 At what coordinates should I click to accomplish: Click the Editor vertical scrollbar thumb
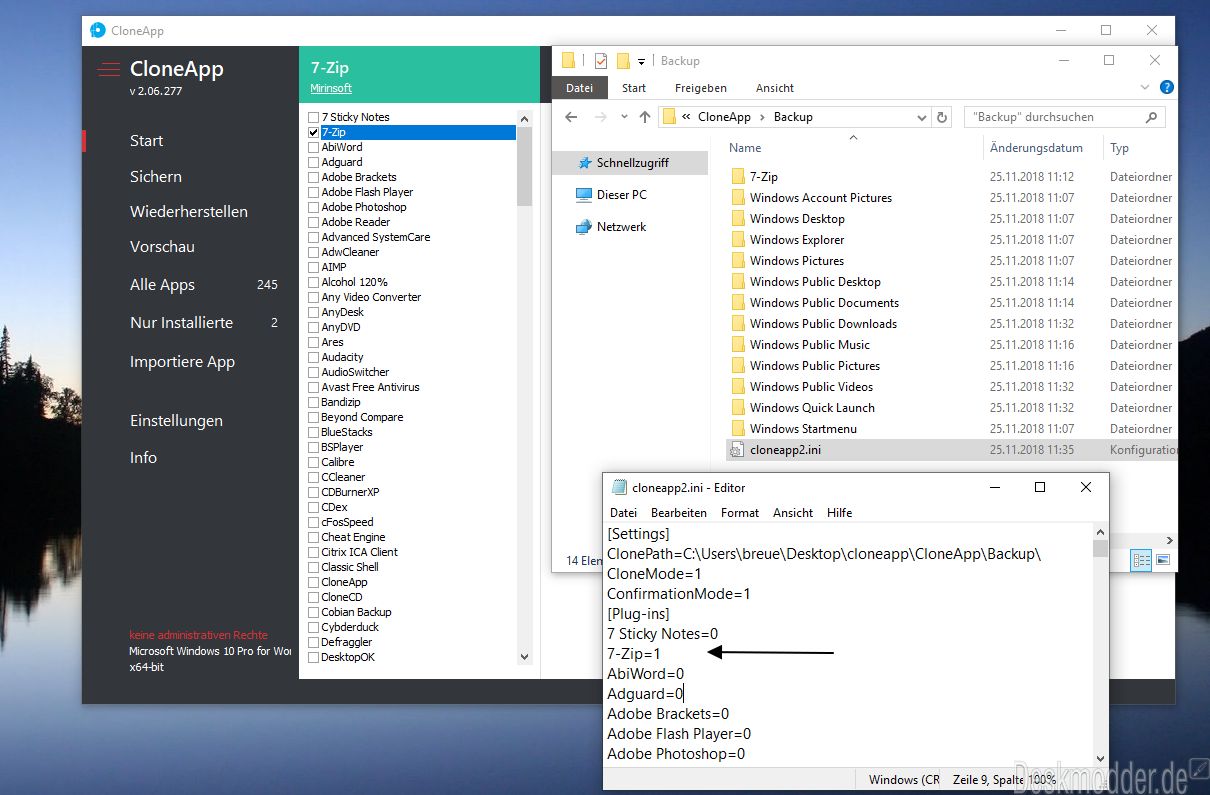tap(1100, 549)
